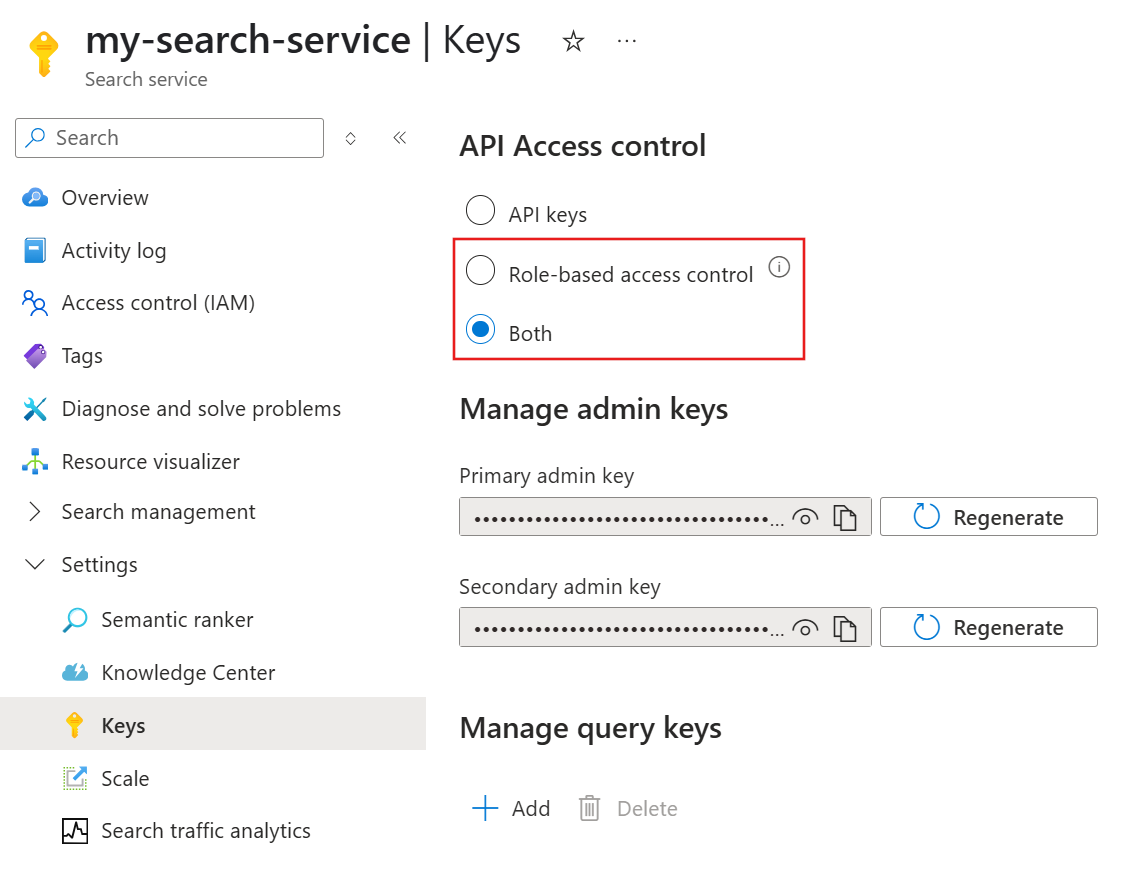Image resolution: width=1129 pixels, height=870 pixels.
Task: Copy the secondary admin key
Action: [845, 627]
